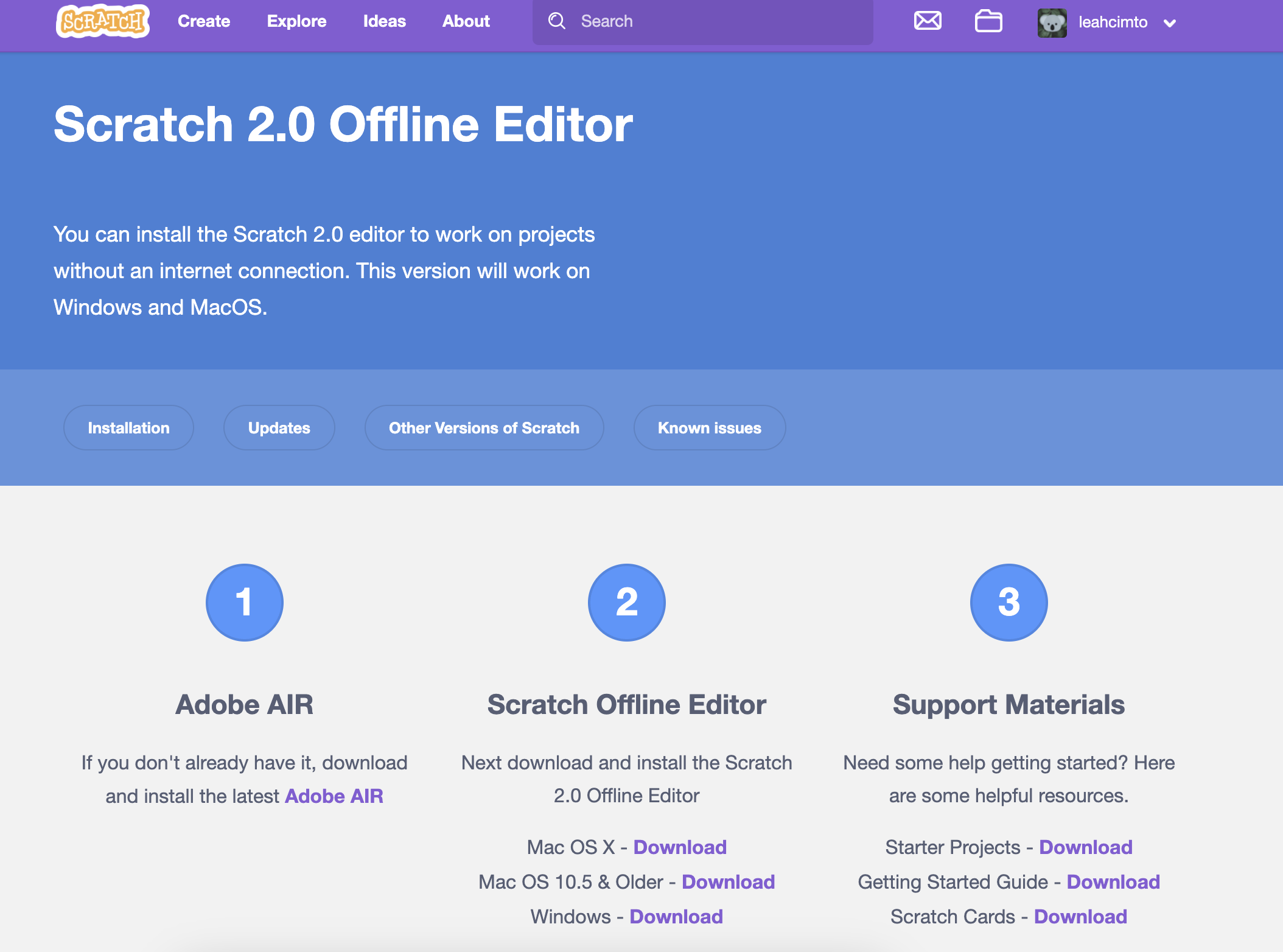Open My Stuff via the folder icon
The height and width of the screenshot is (952, 1283).
988,21
